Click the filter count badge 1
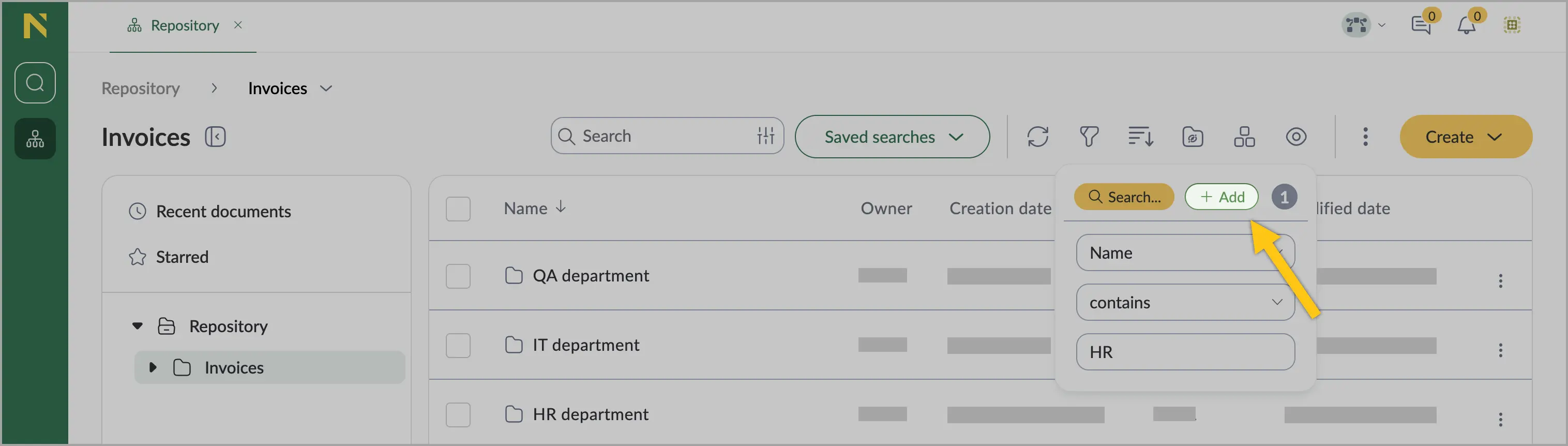The image size is (1568, 446). [1285, 197]
